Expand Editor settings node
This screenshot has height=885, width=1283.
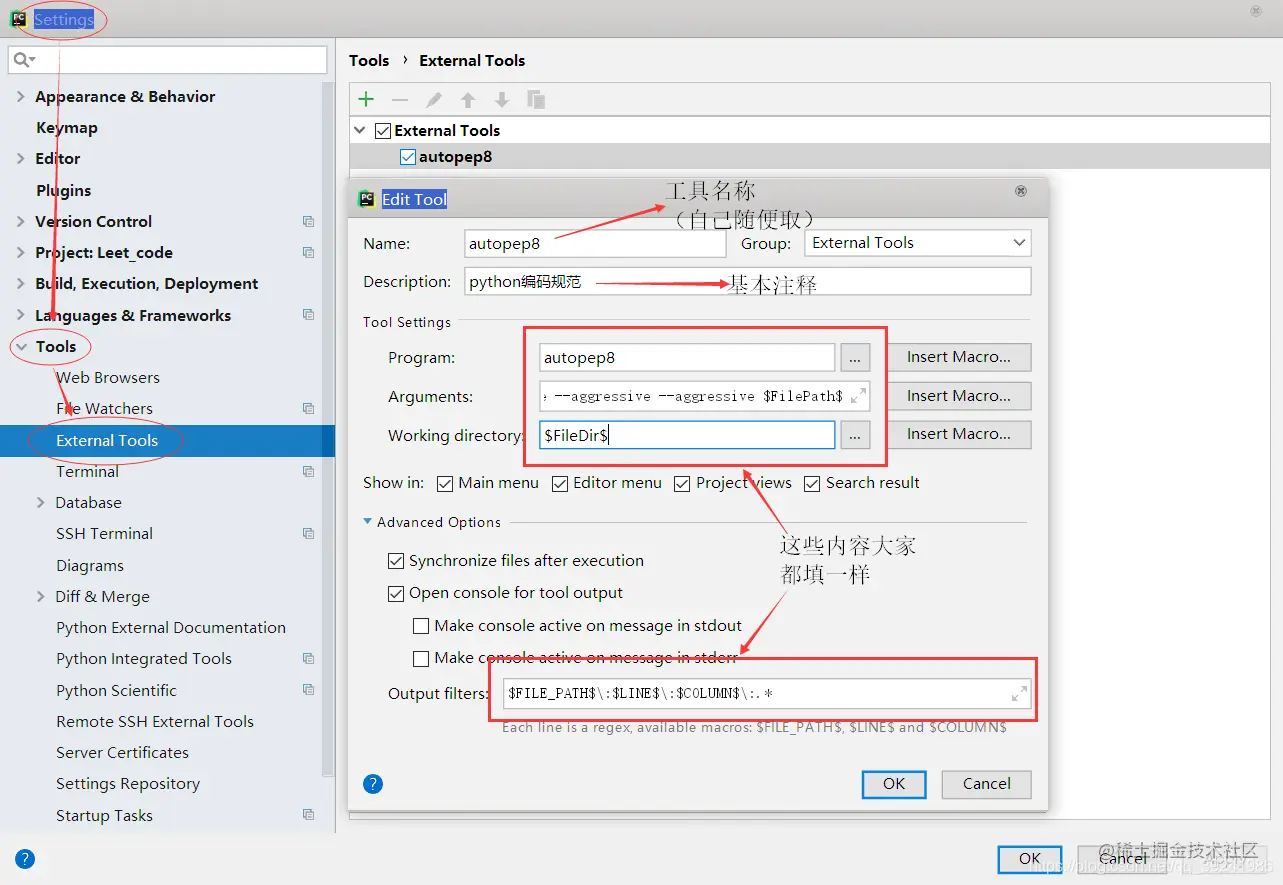click(x=21, y=159)
